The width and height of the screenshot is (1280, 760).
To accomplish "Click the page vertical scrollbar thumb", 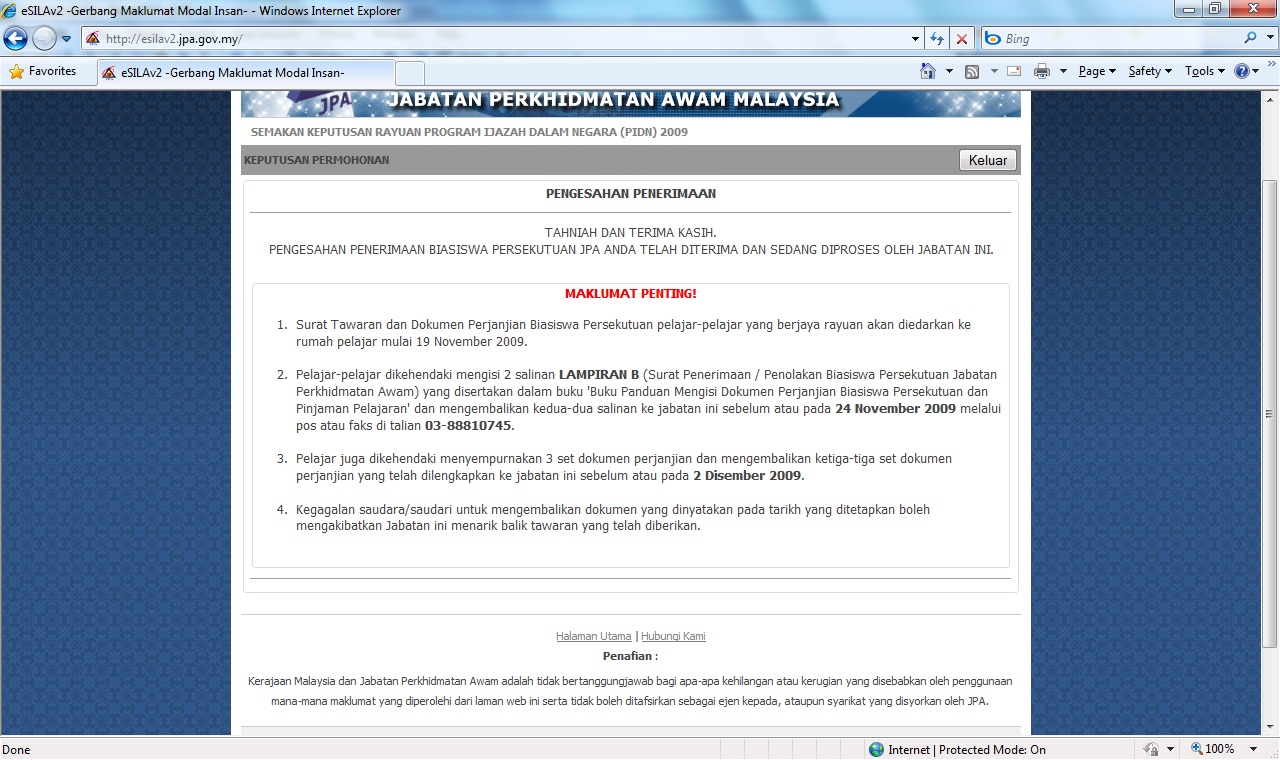I will [1270, 414].
